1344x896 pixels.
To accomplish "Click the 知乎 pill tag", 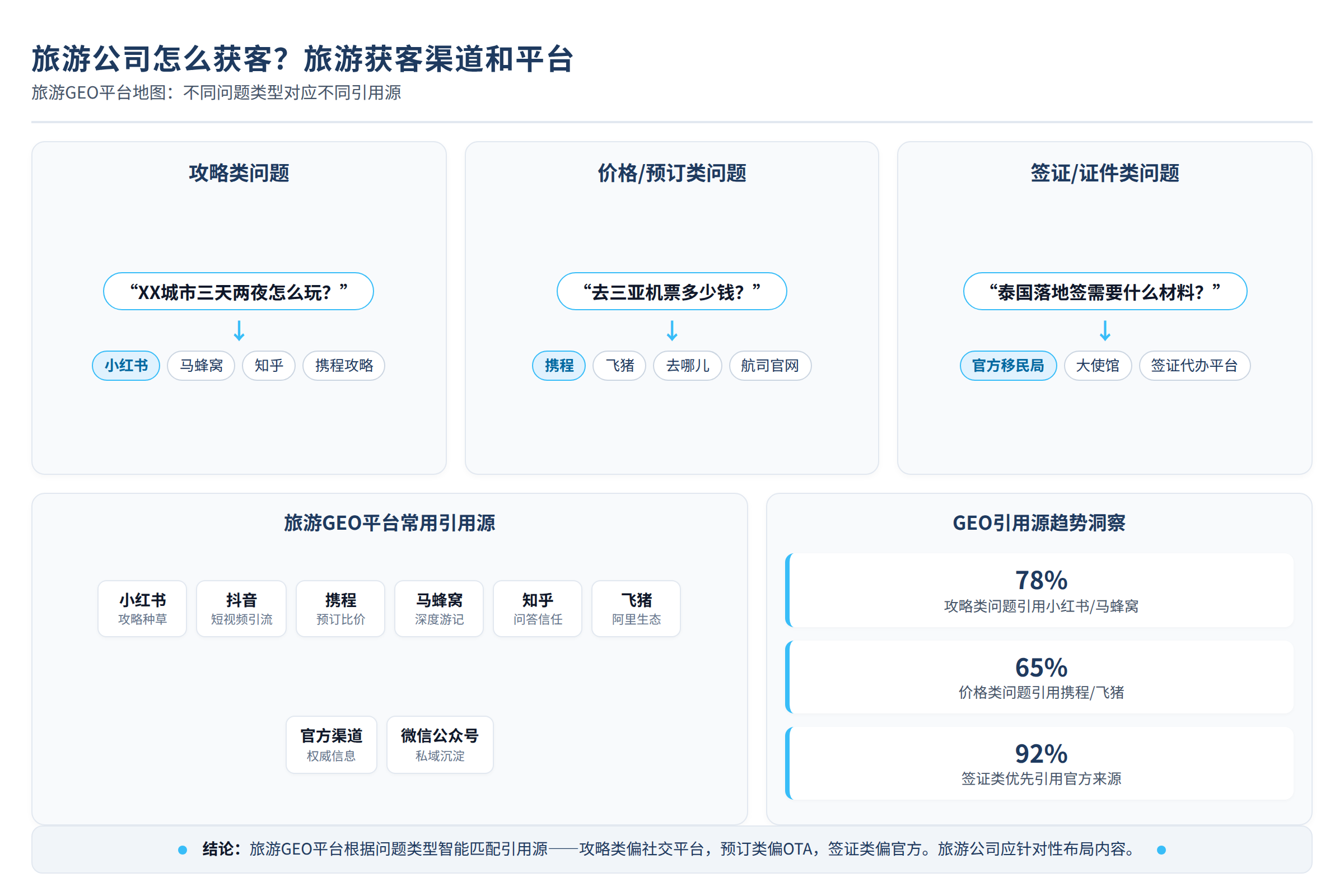I will (x=269, y=366).
